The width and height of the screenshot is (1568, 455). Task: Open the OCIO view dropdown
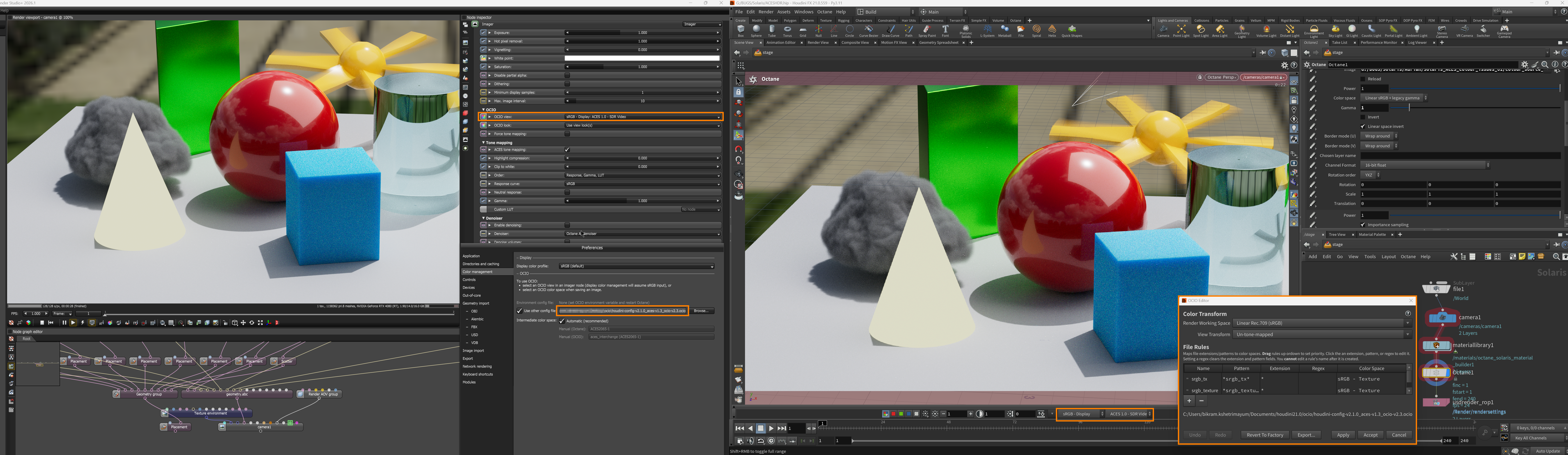(x=642, y=117)
